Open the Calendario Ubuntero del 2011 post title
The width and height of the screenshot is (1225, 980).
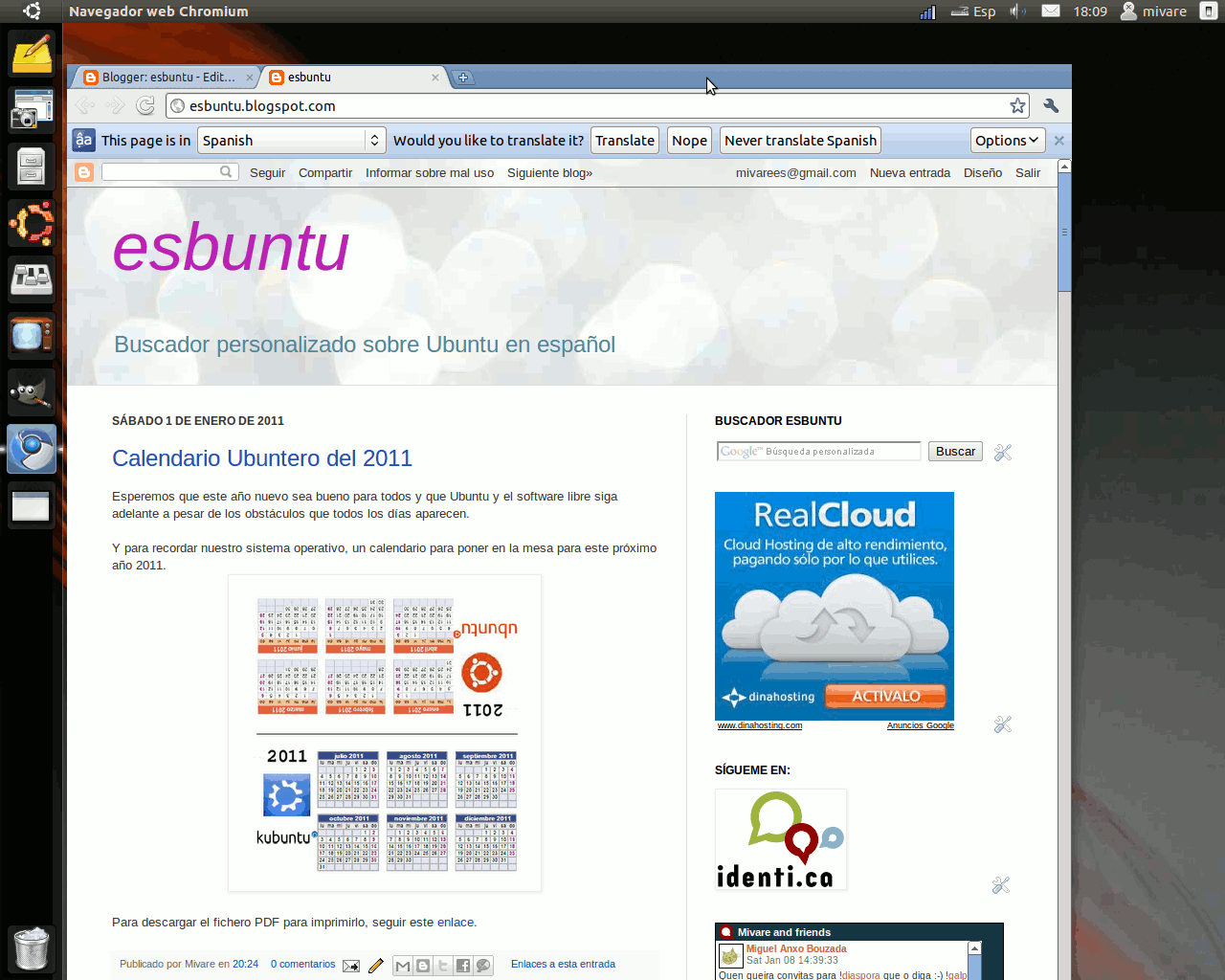coord(262,458)
